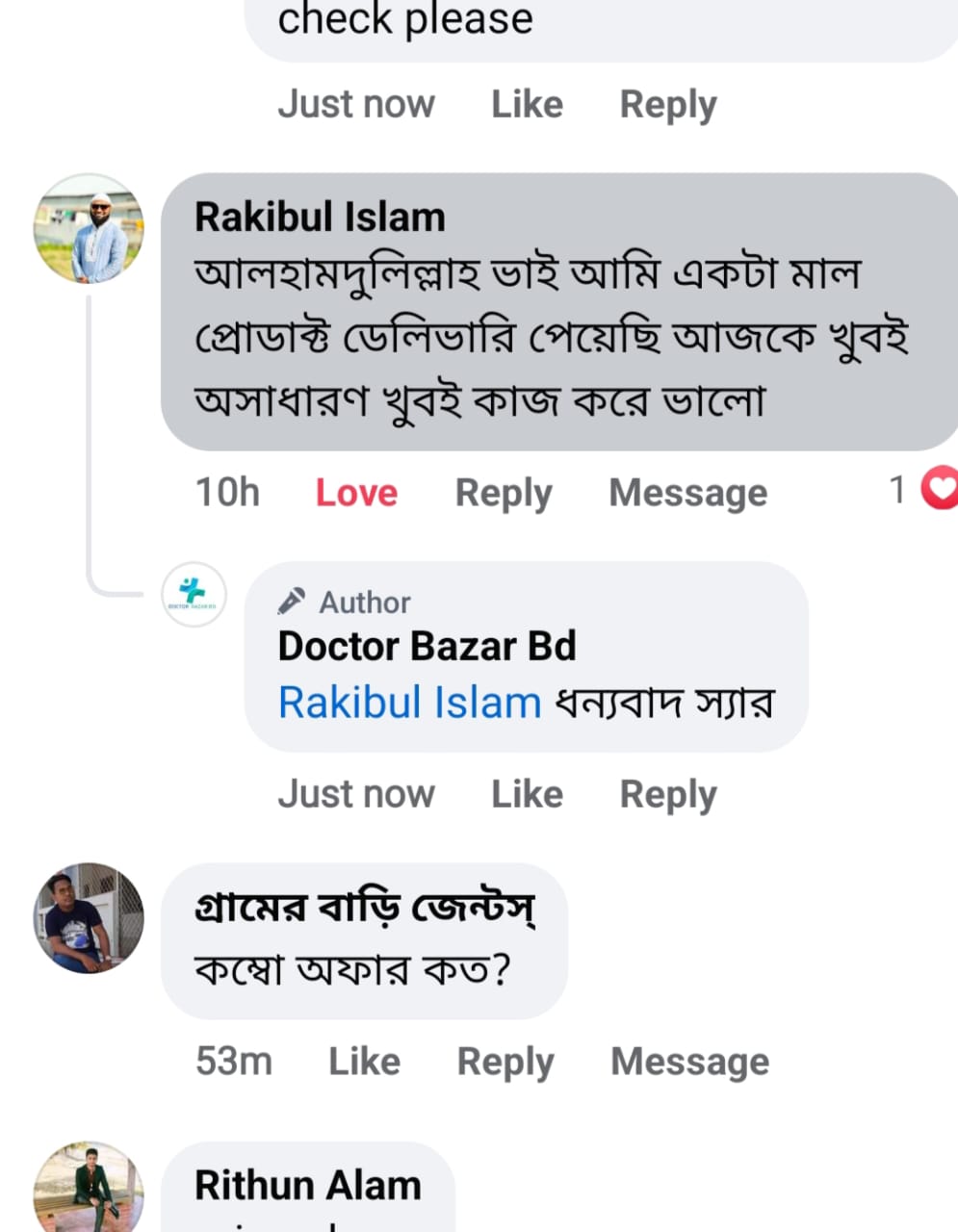Toggle Love on Rakibul Islam's comment
The width and height of the screenshot is (958, 1232).
point(356,493)
